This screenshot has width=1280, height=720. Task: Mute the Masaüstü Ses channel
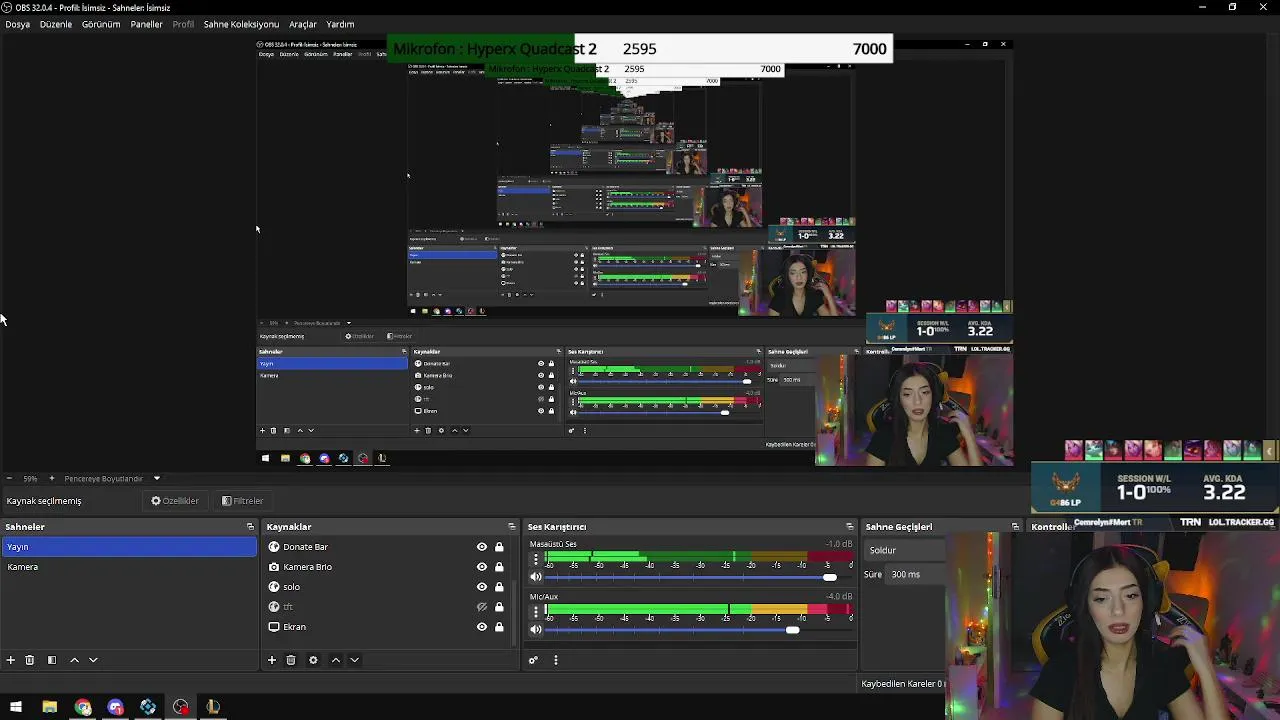tap(536, 577)
